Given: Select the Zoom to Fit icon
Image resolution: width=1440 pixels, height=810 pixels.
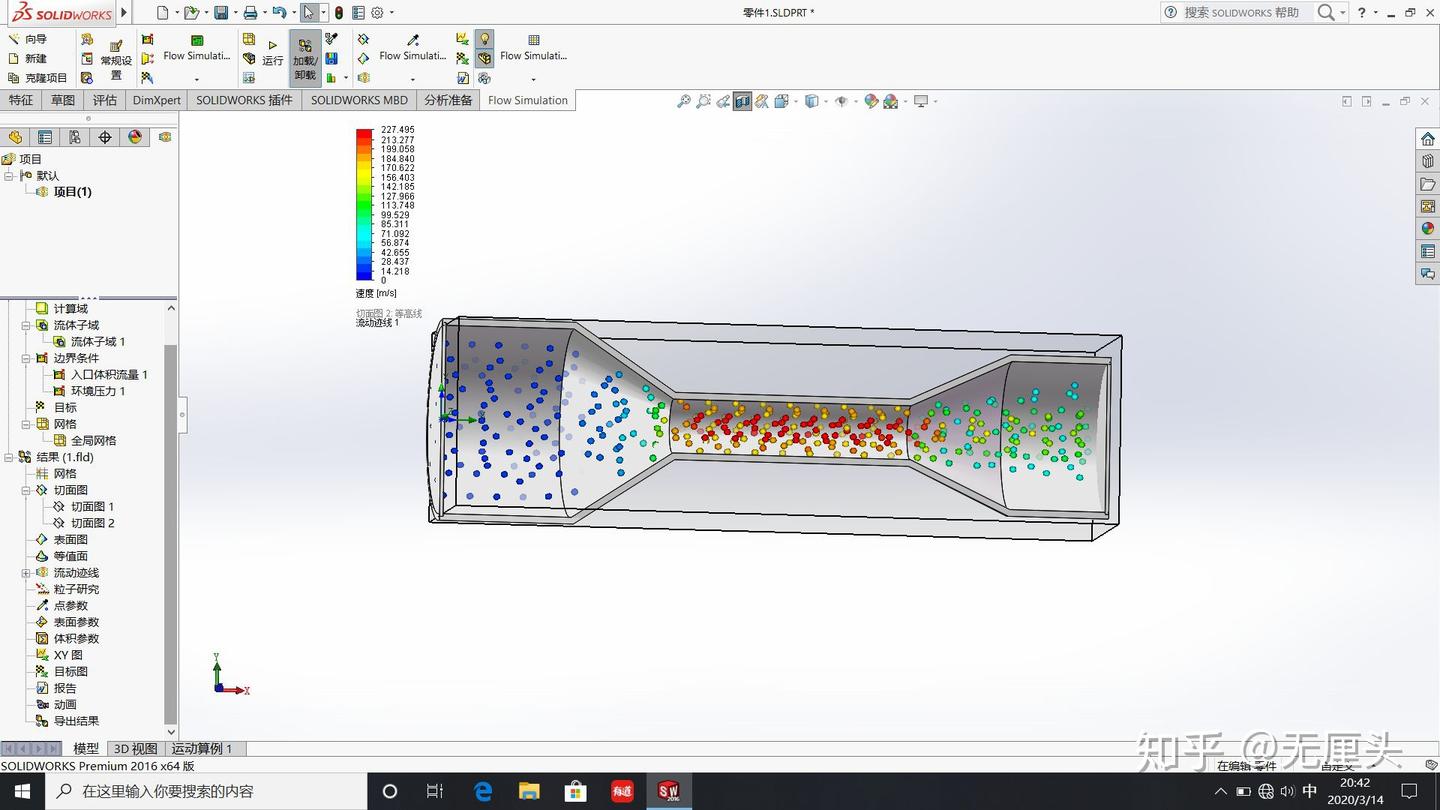Looking at the screenshot, I should [x=683, y=101].
